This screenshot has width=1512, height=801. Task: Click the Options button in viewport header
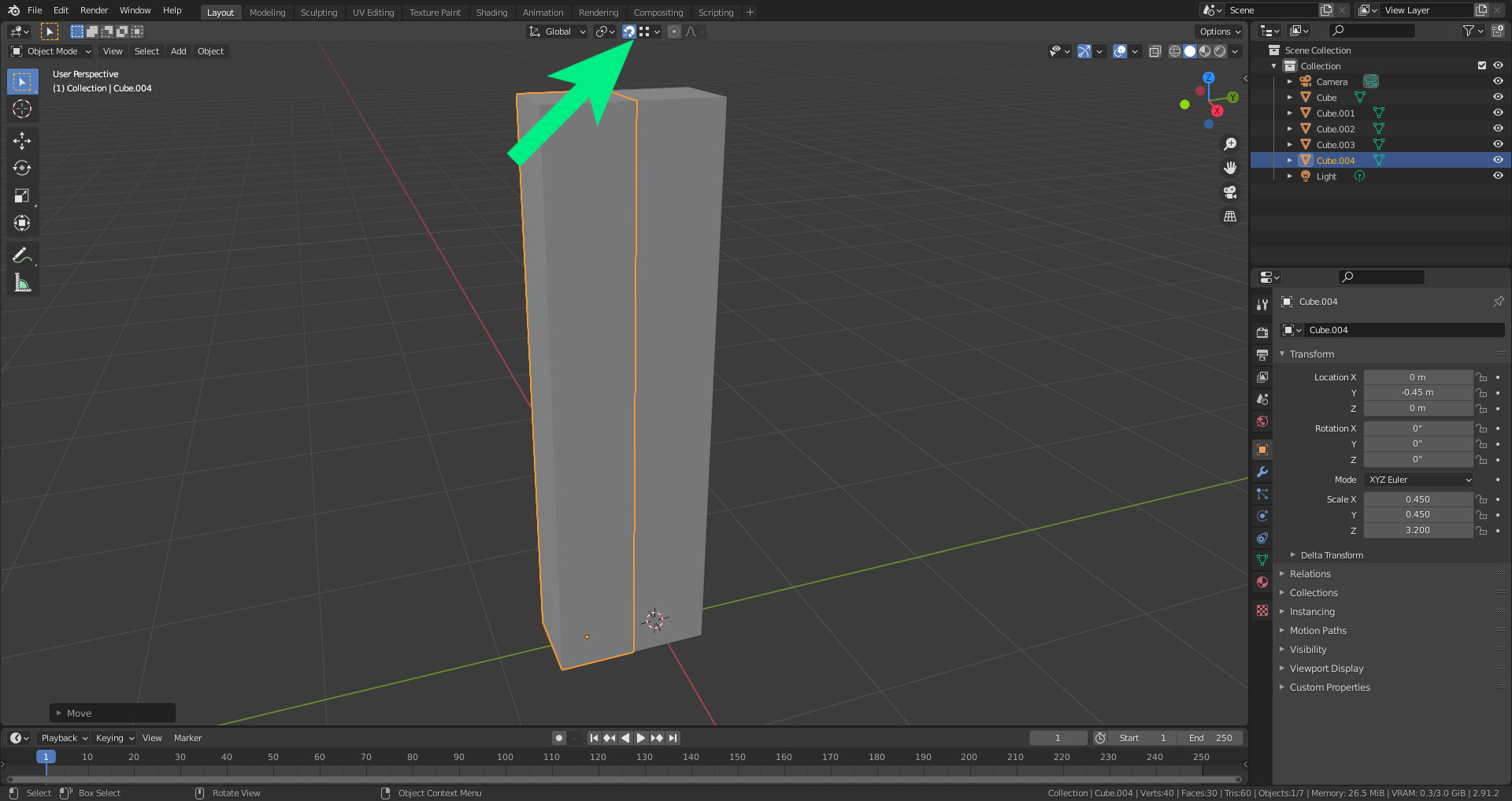1219,32
